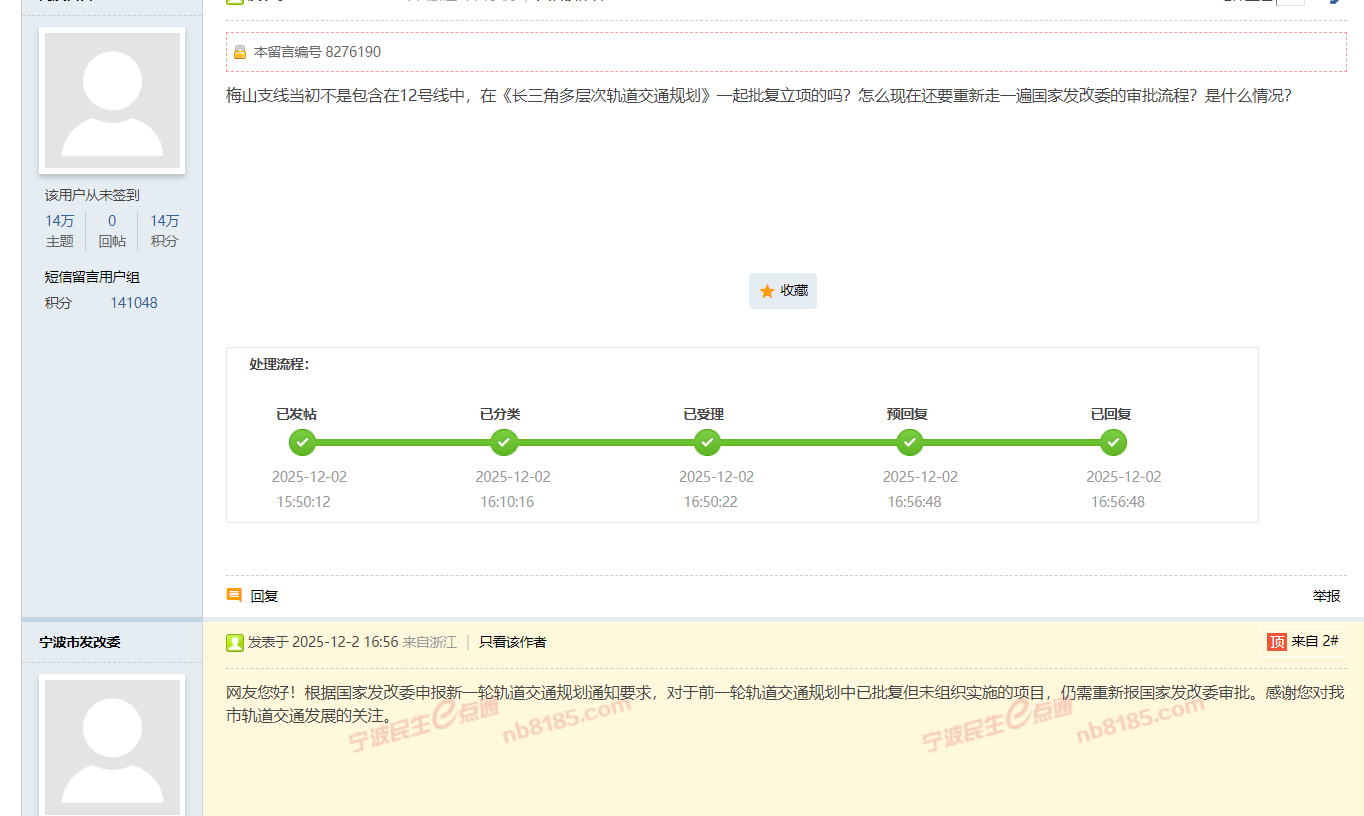Click the lock icon beside 本留言编号
1364x816 pixels.
(240, 52)
